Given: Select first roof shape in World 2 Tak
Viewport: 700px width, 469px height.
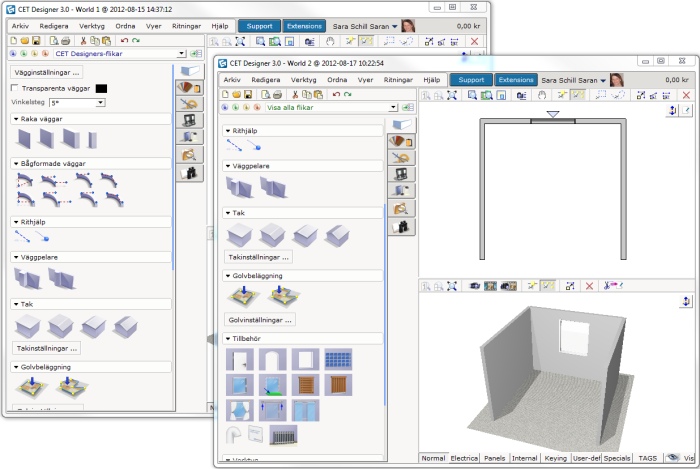Looking at the screenshot, I should [x=240, y=235].
